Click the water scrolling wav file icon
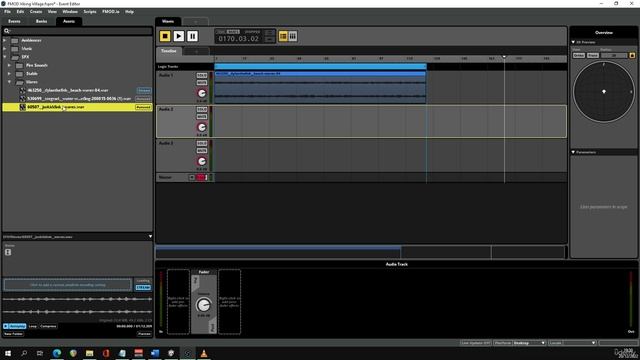Viewport: 640px width, 360px height. (x=23, y=99)
